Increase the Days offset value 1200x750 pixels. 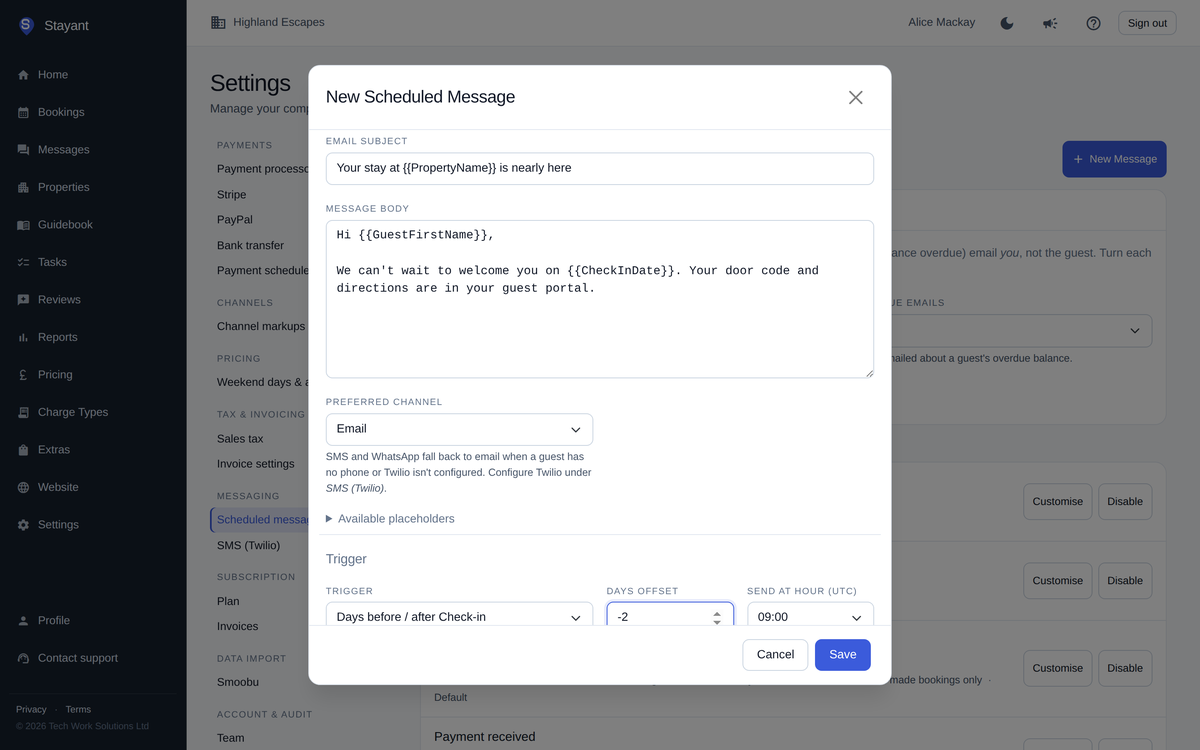[x=717, y=613]
